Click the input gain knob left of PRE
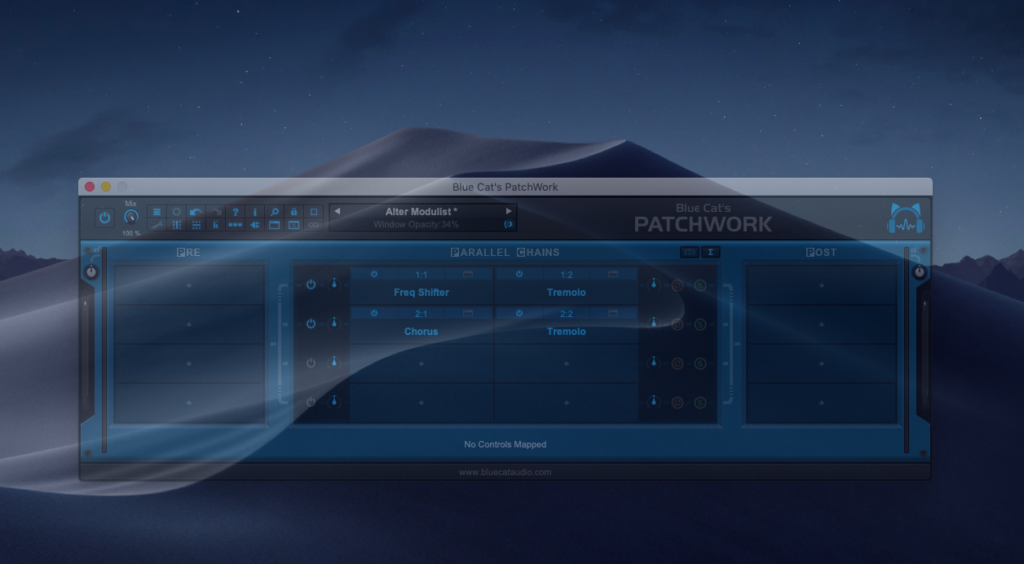 click(x=91, y=272)
